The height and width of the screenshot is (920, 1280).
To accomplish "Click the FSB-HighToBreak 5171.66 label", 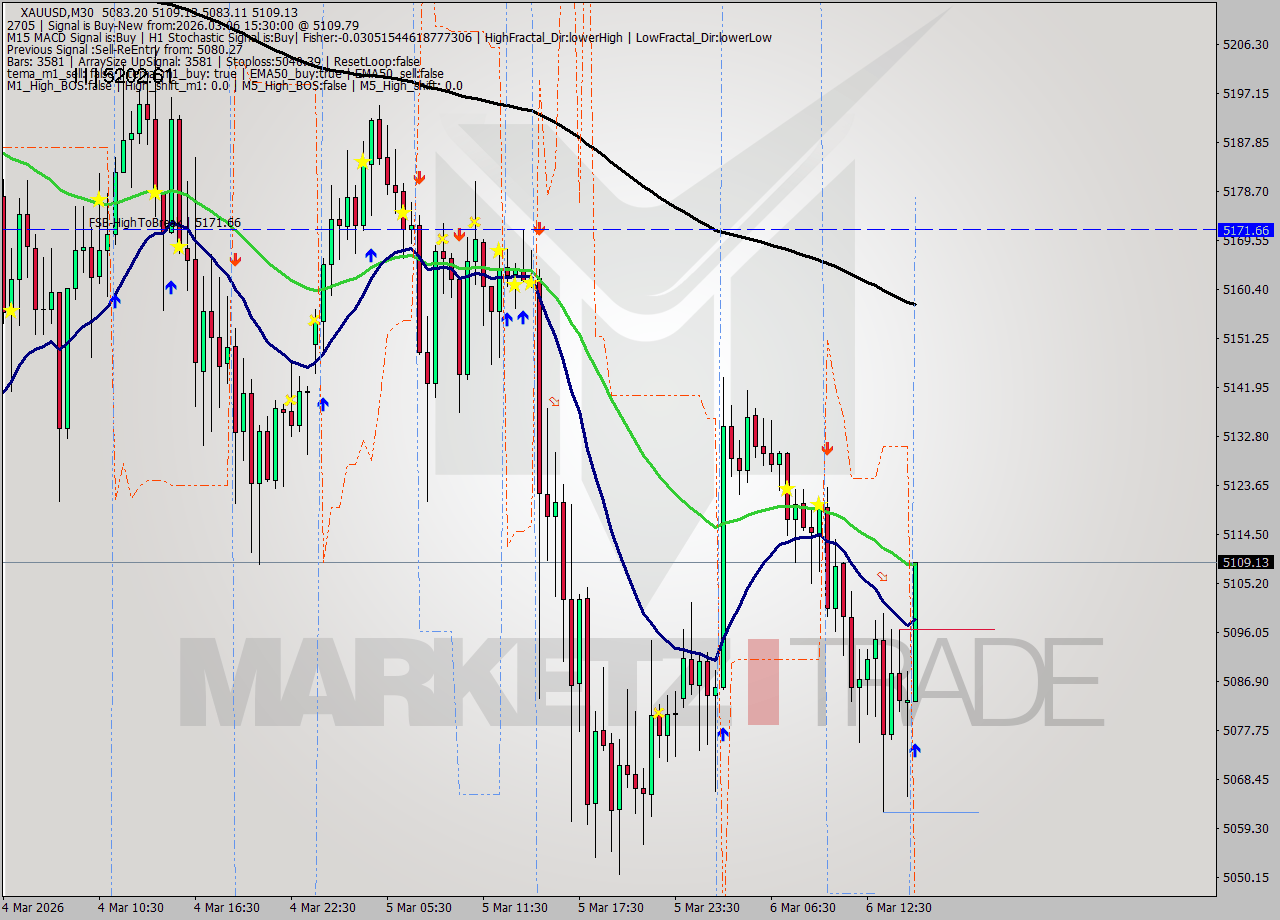I will click(x=165, y=224).
